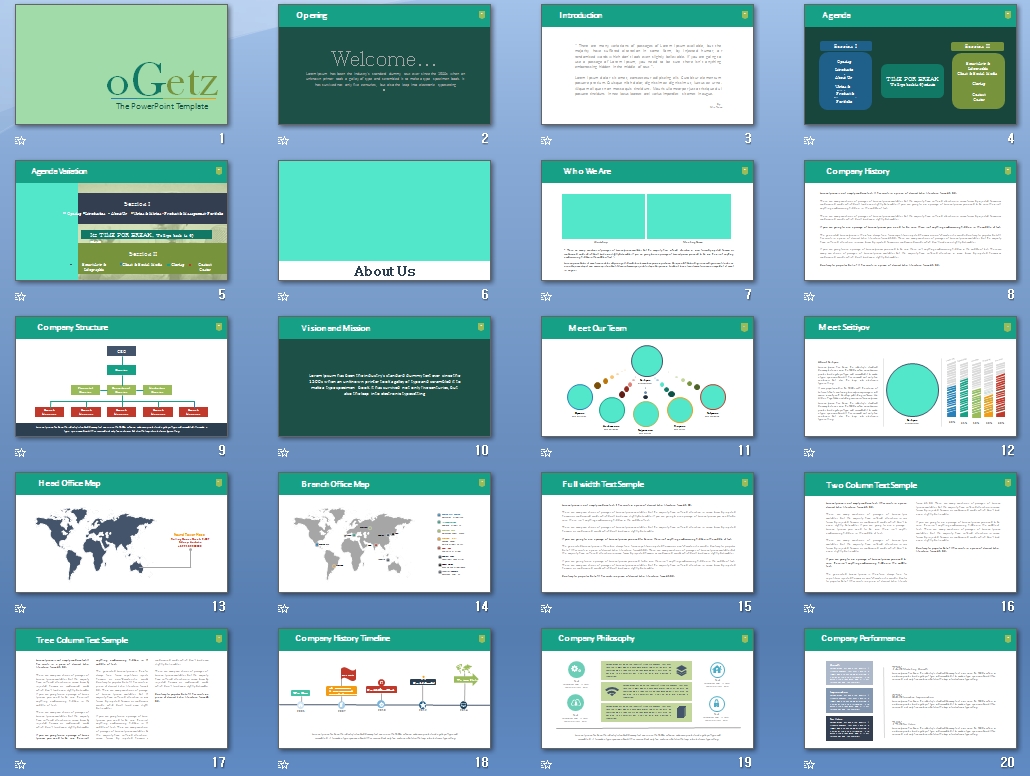This screenshot has height=776, width=1030.
Task: Click slide number 16 label
Action: click(1008, 606)
